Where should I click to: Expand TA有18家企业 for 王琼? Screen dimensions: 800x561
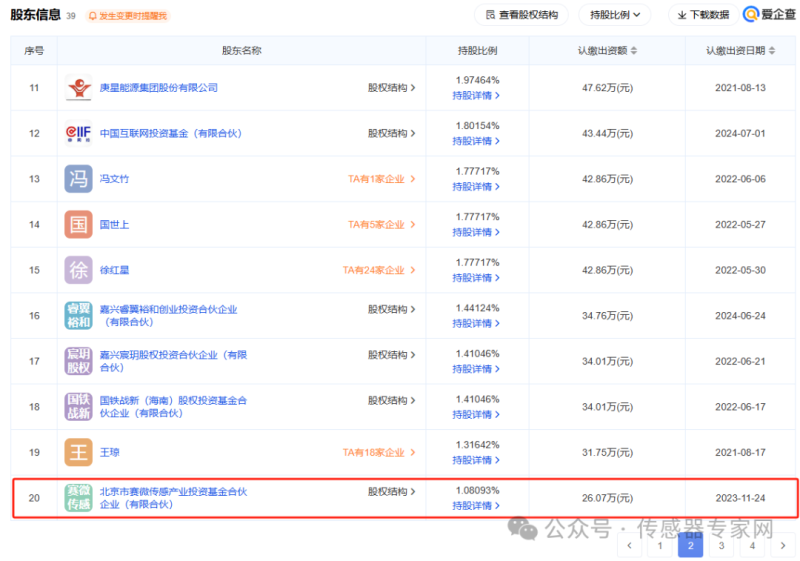[x=379, y=452]
